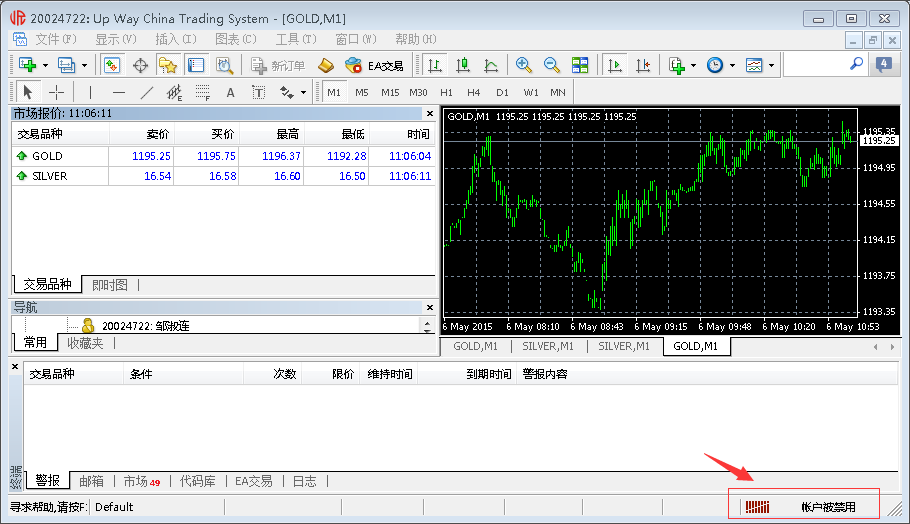This screenshot has height=524, width=910.
Task: Select the Vertical Line drawing tool
Action: pos(90,92)
